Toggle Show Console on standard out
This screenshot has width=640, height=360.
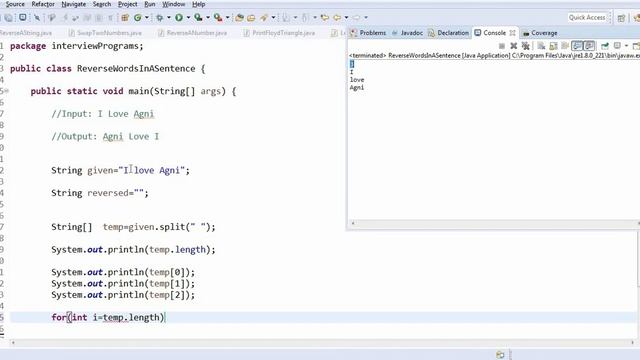pyautogui.click(x=577, y=46)
